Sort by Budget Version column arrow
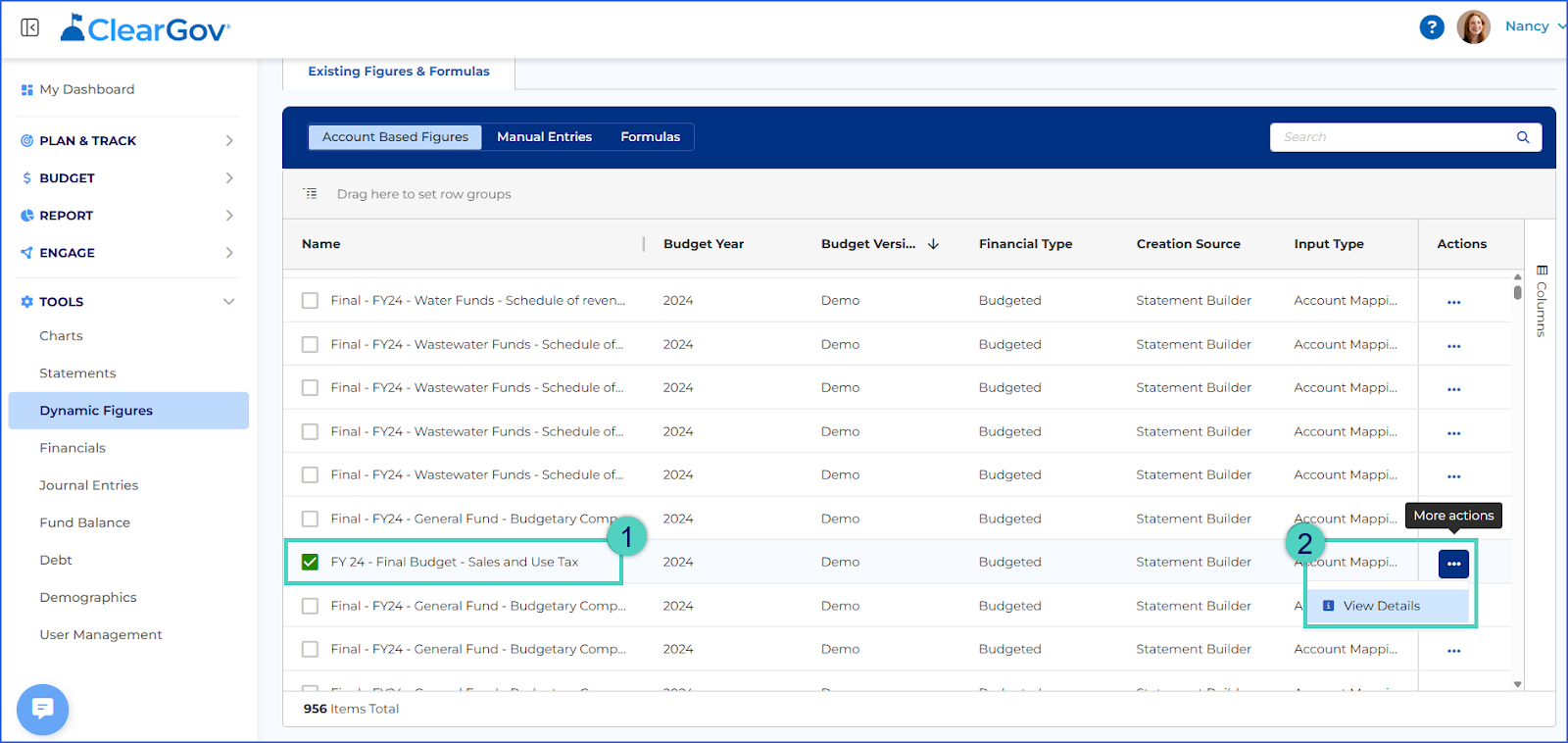Screen dimensions: 1568x743 [x=933, y=244]
